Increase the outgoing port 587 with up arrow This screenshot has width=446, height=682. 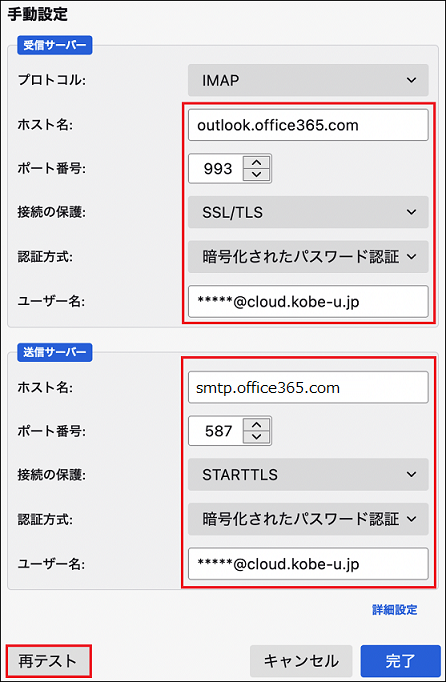click(257, 425)
